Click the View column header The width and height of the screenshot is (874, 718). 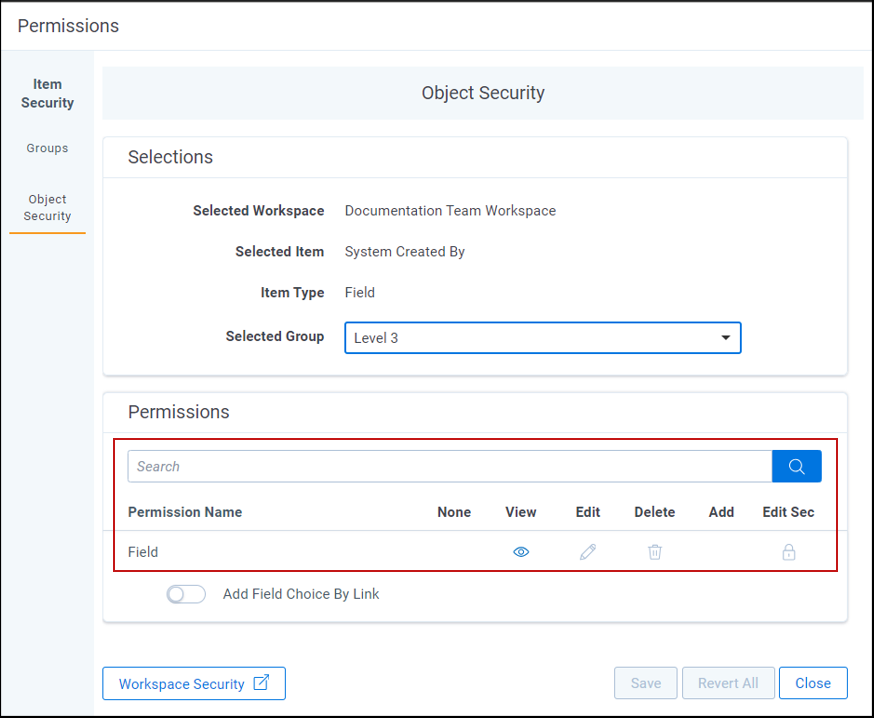click(521, 512)
